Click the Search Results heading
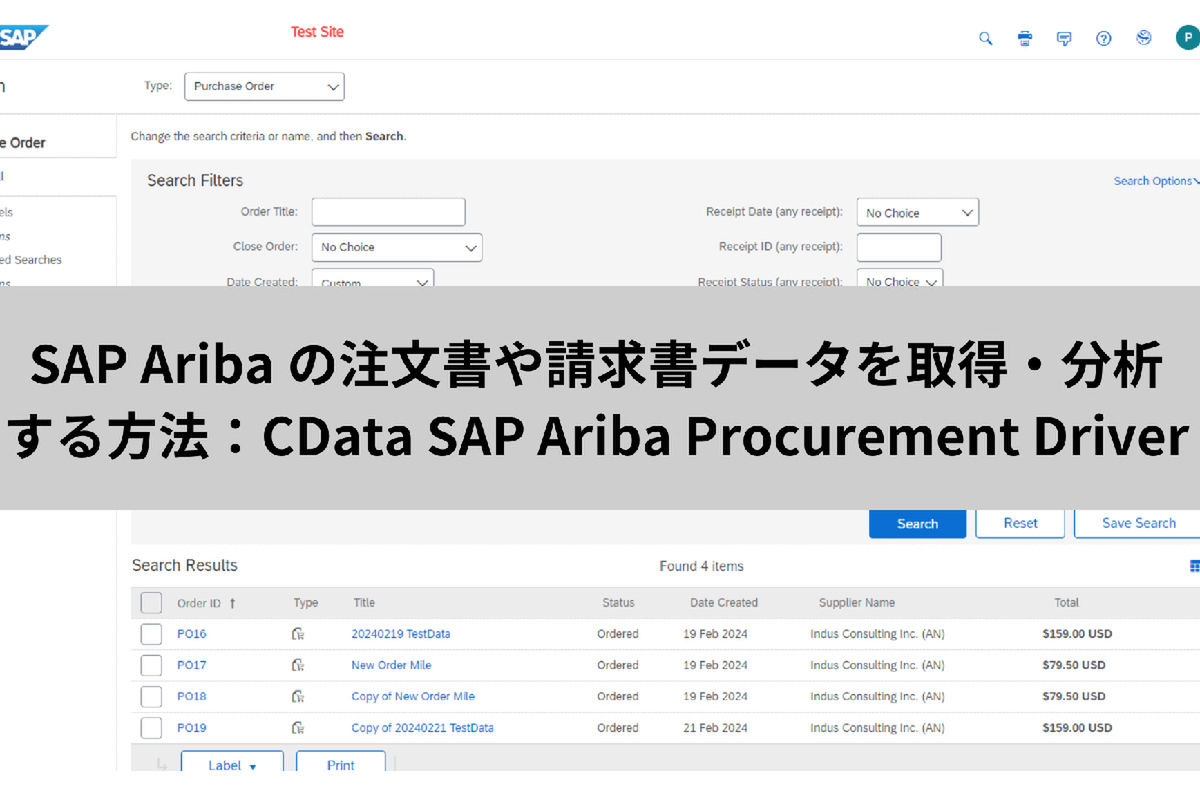The height and width of the screenshot is (800, 1200). (x=185, y=566)
